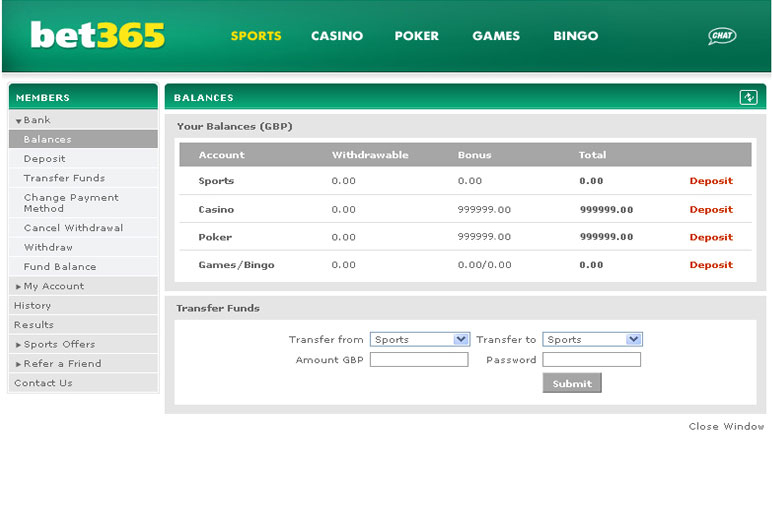Open Results in the Members menu
Image resolution: width=772 pixels, height=519 pixels.
tap(83, 324)
